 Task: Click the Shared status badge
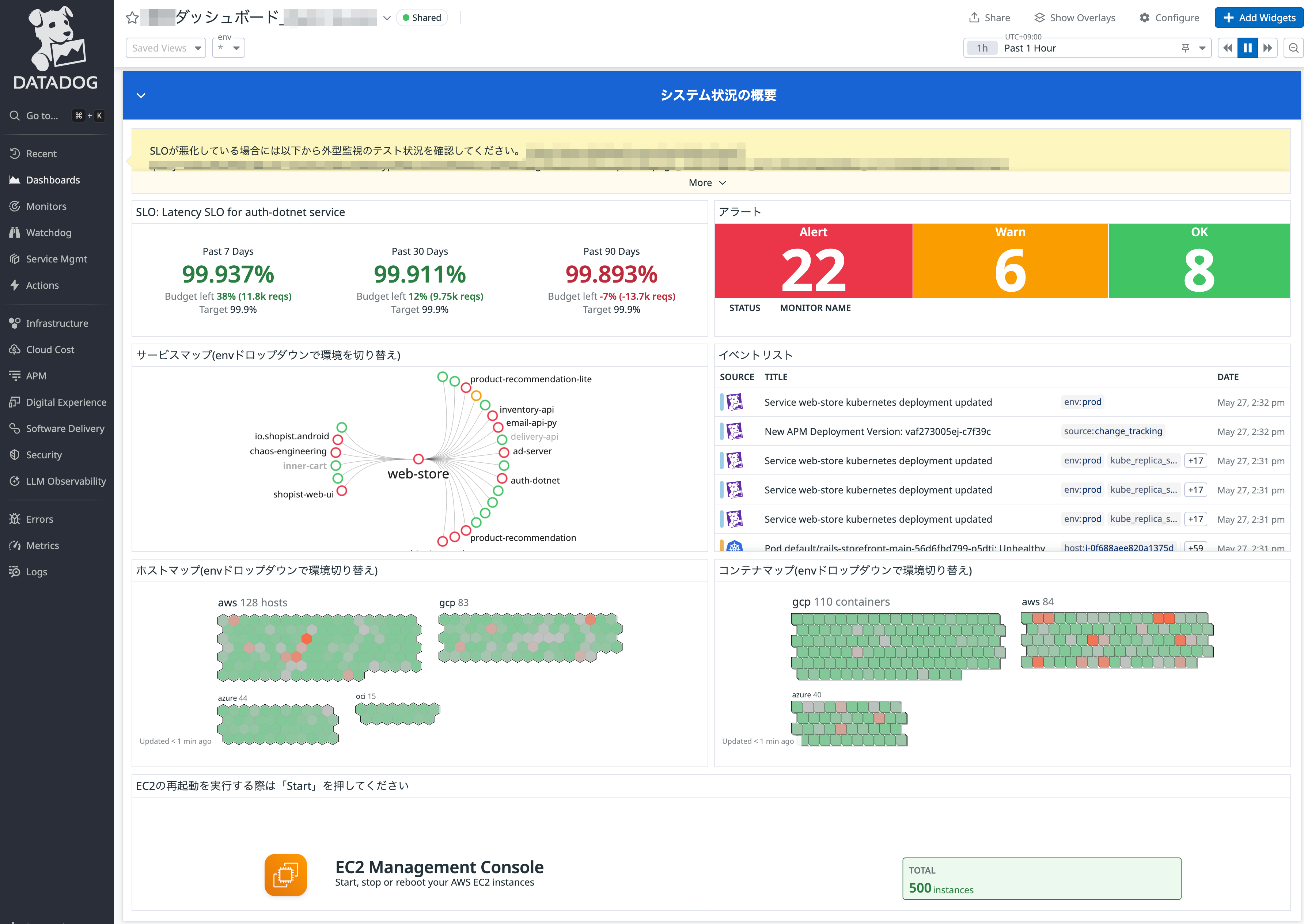[x=422, y=18]
